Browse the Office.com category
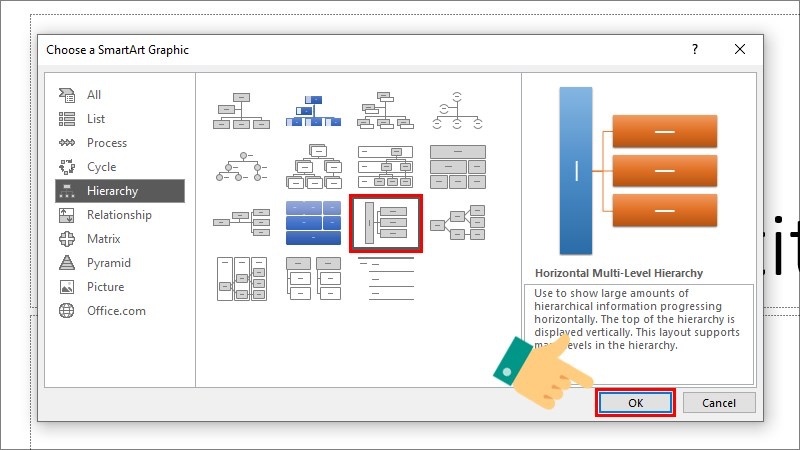The image size is (800, 450). pyautogui.click(x=116, y=311)
